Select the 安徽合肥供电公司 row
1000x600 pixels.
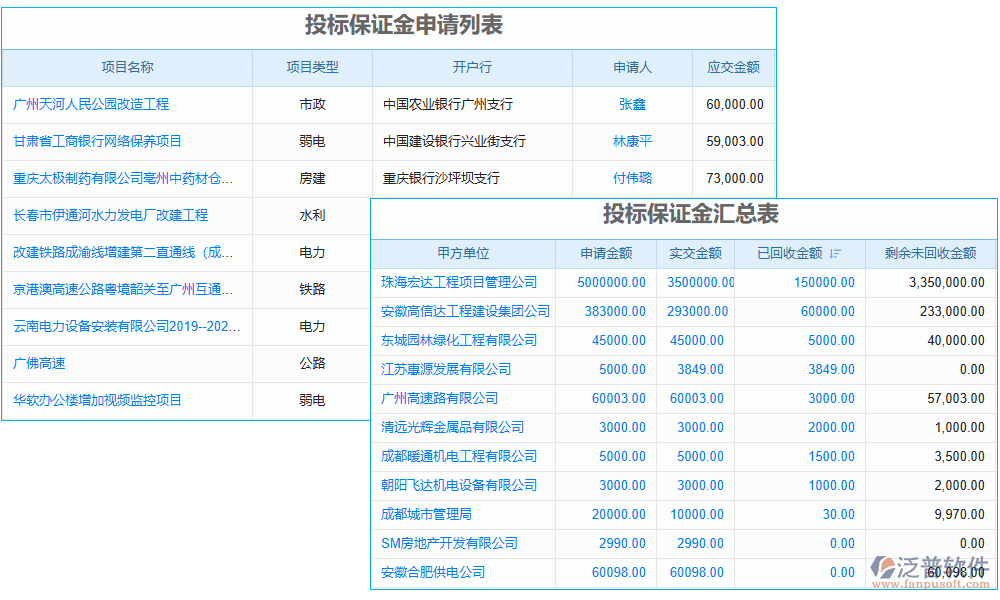pyautogui.click(x=432, y=572)
